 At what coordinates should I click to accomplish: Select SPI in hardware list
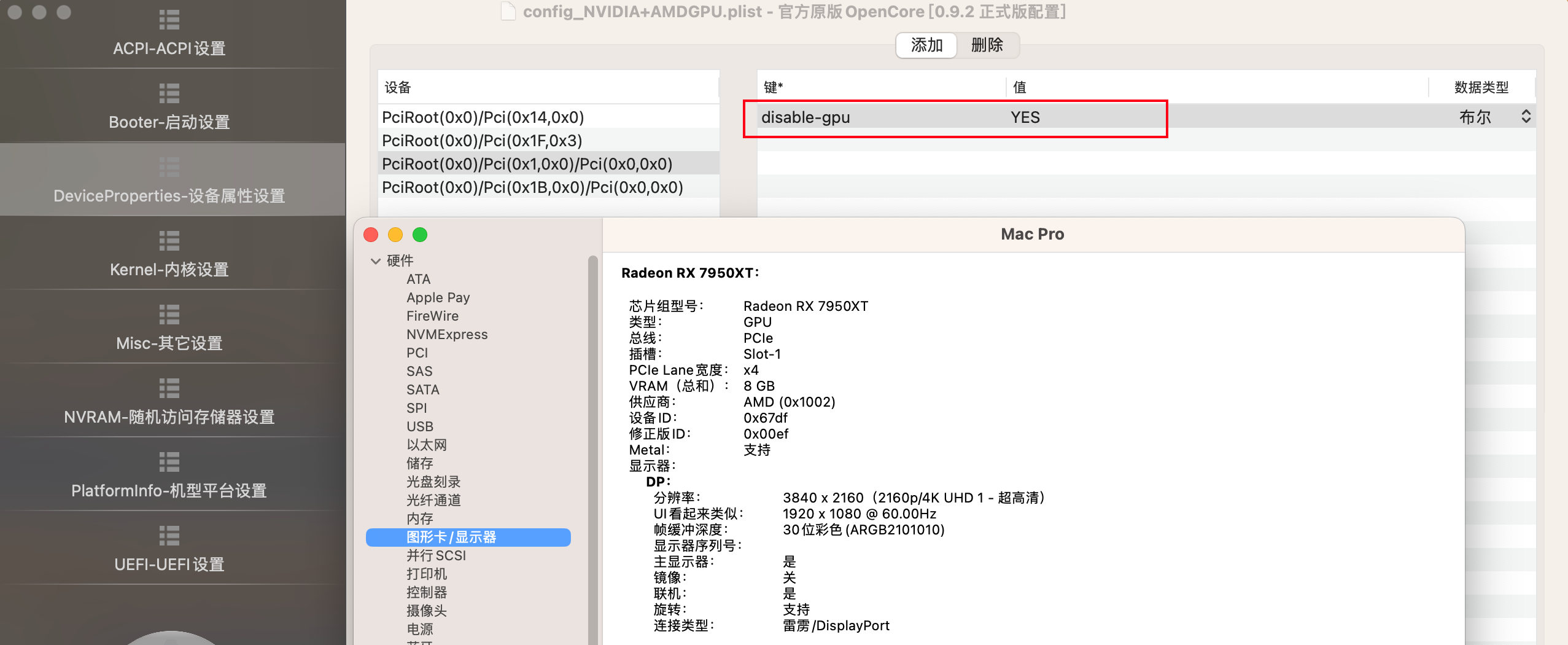tap(416, 408)
